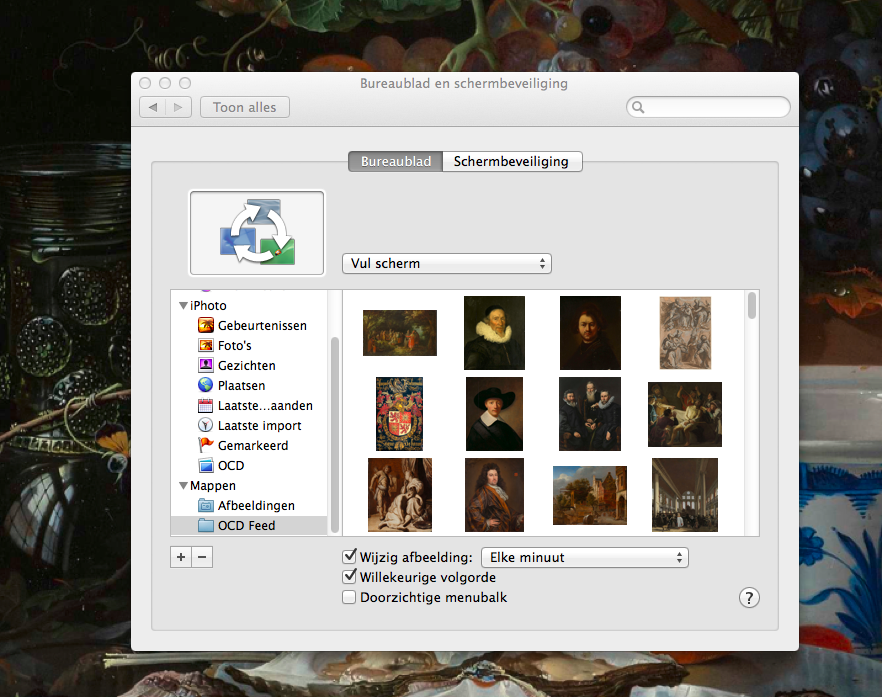Enable Doorzichtige menubalk checkbox
Image resolution: width=882 pixels, height=697 pixels.
click(349, 597)
